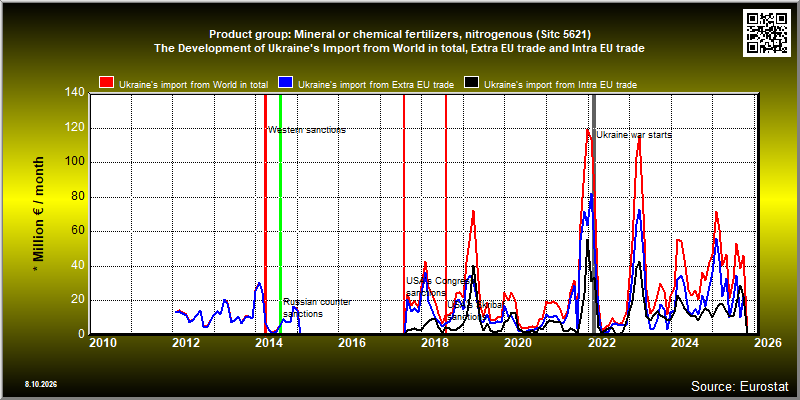Click the "USA's Congress sanctions" annotation label
The width and height of the screenshot is (800, 400).
pos(440,287)
